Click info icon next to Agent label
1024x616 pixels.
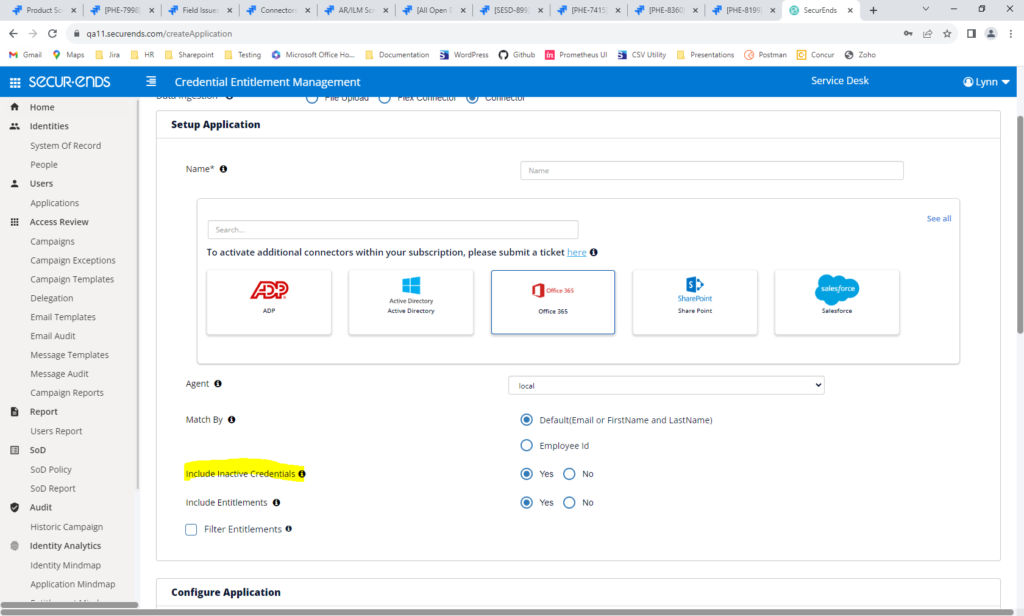coord(218,384)
